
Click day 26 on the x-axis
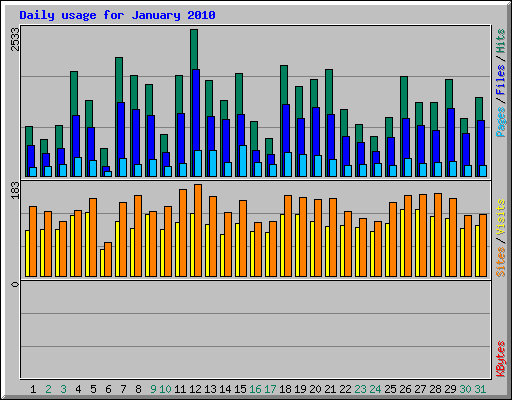coord(405,389)
